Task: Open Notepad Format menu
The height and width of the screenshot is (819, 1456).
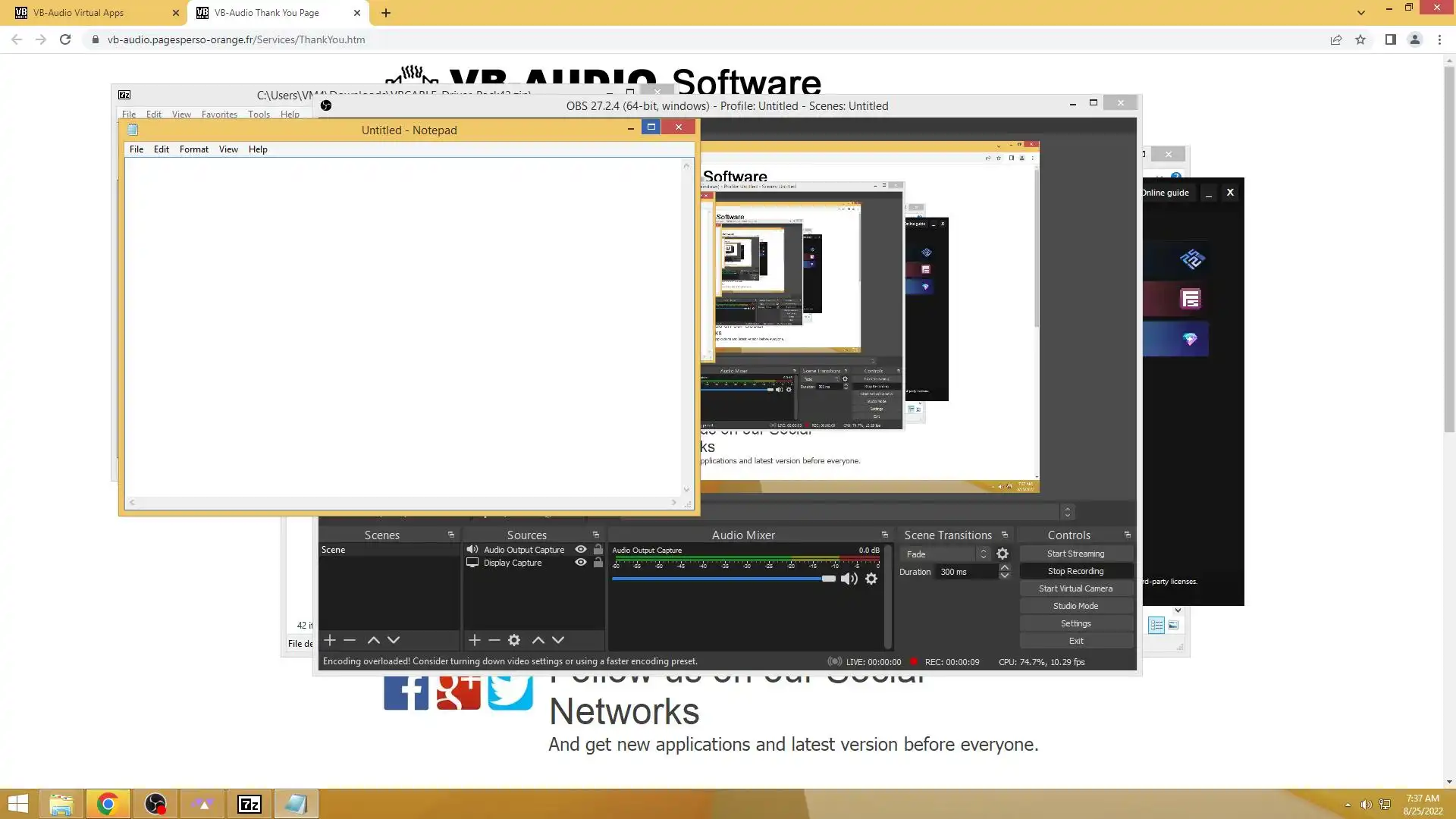Action: click(193, 149)
